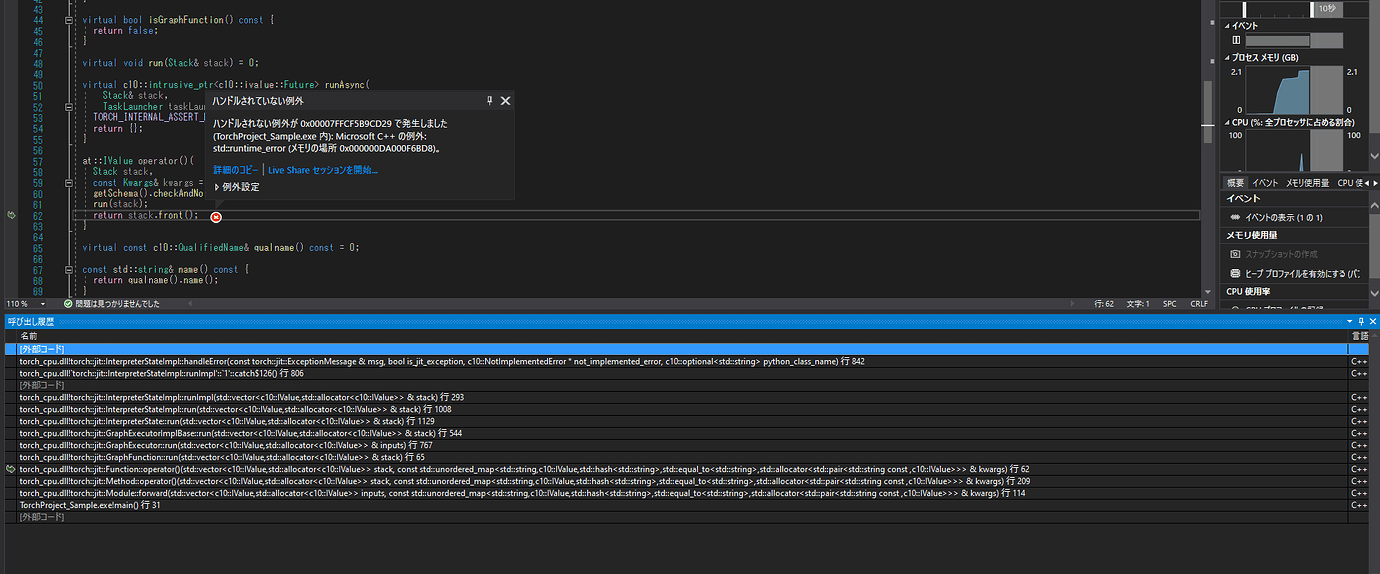Click the 行: 62 line indicator
Viewport: 1380px width, 574px height.
pos(1104,303)
